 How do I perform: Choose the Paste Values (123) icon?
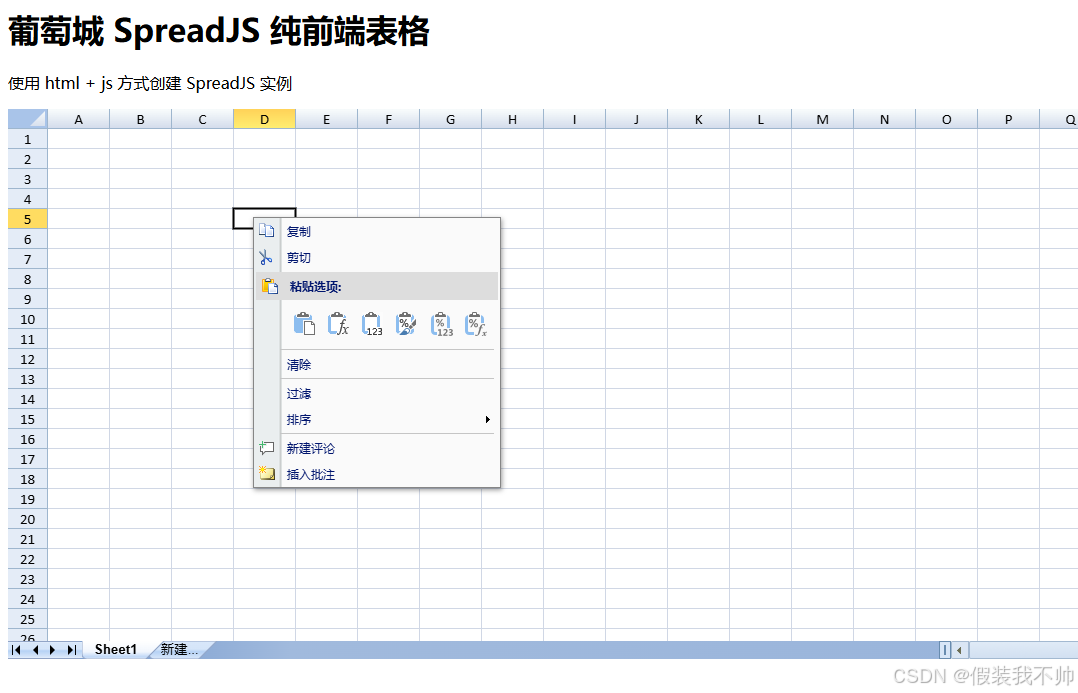[x=372, y=324]
